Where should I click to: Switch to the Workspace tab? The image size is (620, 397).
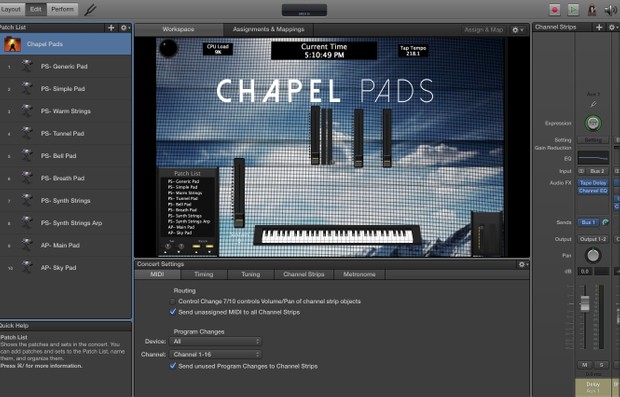click(x=178, y=29)
